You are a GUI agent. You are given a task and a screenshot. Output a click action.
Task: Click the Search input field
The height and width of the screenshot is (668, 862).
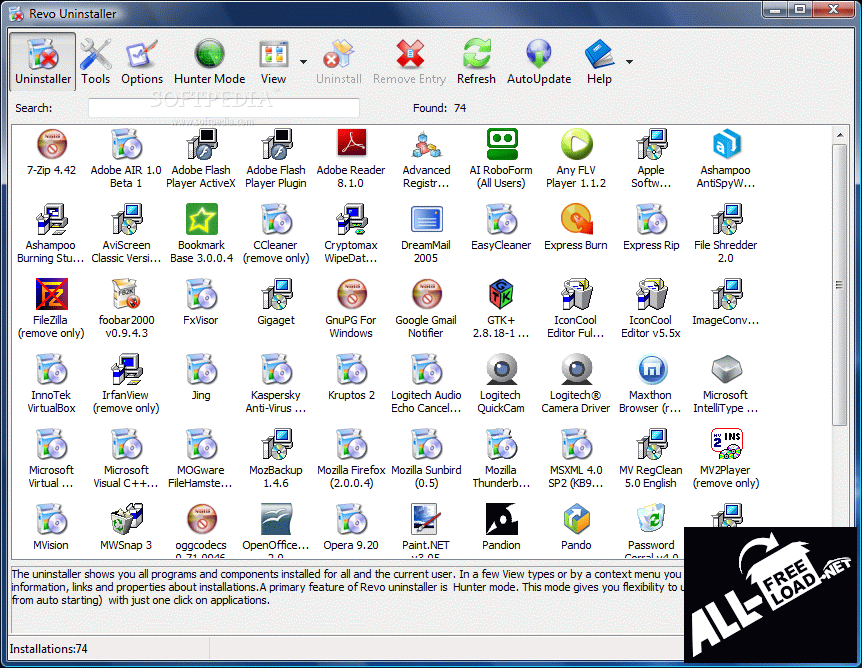click(x=224, y=108)
